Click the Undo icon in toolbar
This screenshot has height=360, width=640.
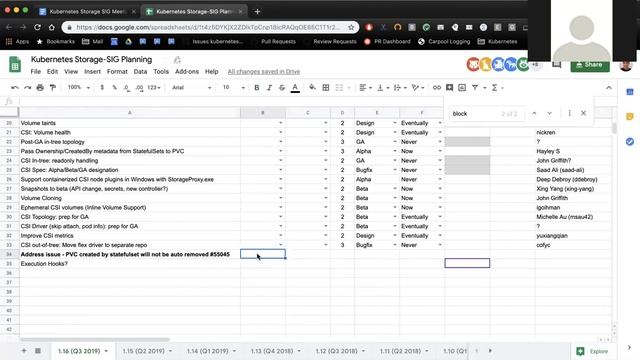pyautogui.click(x=15, y=88)
